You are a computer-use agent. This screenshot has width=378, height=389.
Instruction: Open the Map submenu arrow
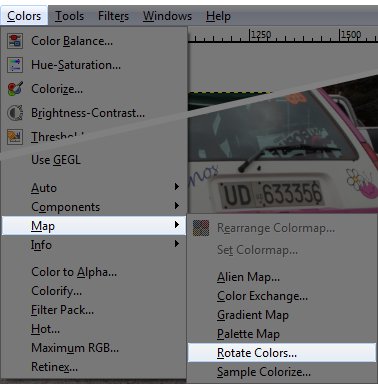177,225
